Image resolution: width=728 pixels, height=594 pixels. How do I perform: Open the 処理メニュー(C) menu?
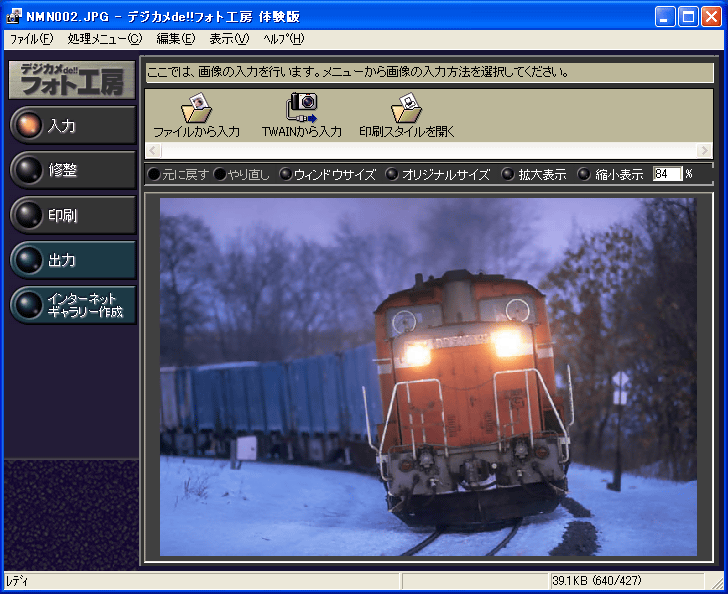tap(105, 39)
